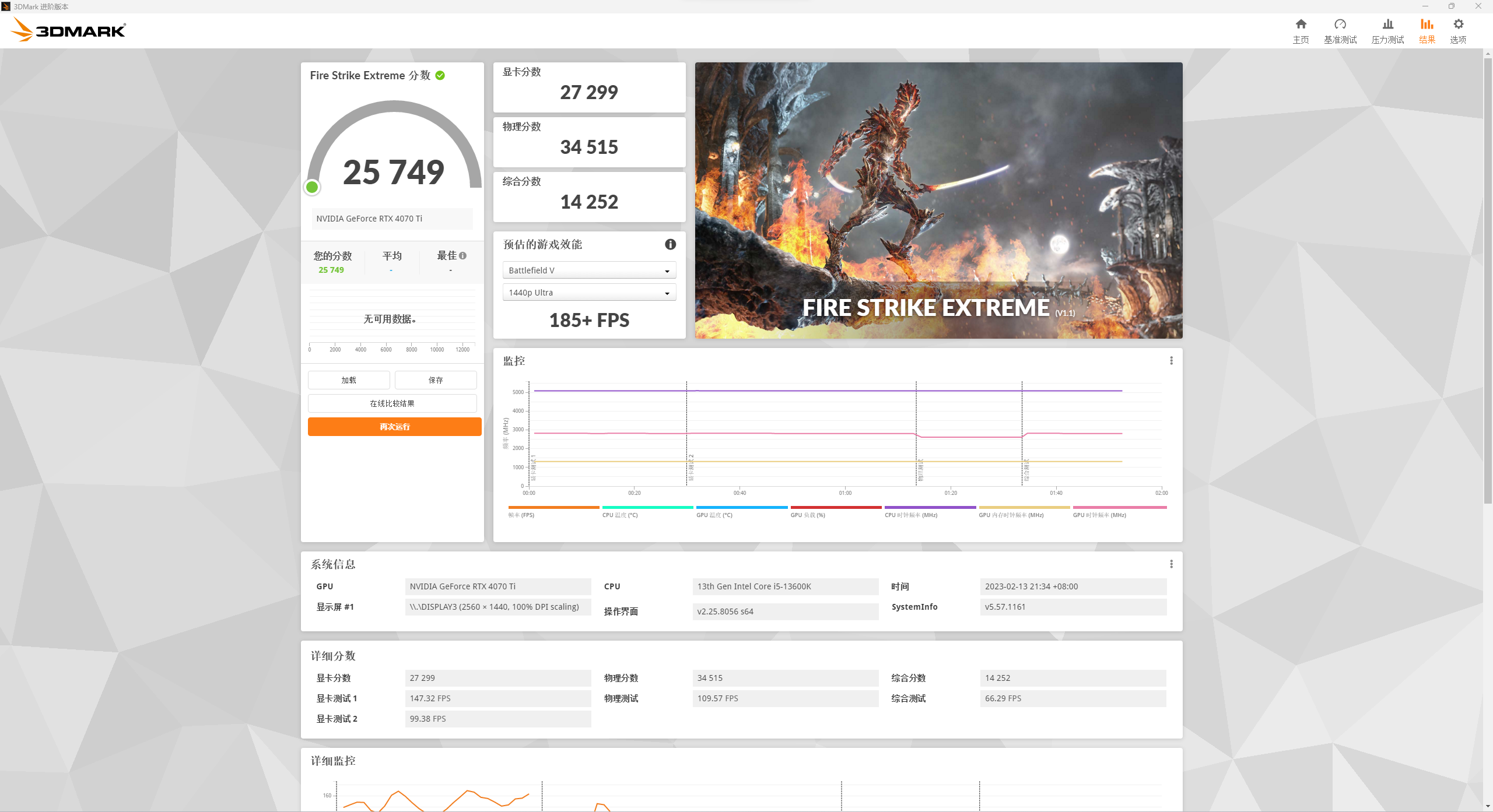Click 在线比较结果 to compare results online
This screenshot has height=812, width=1493.
392,403
